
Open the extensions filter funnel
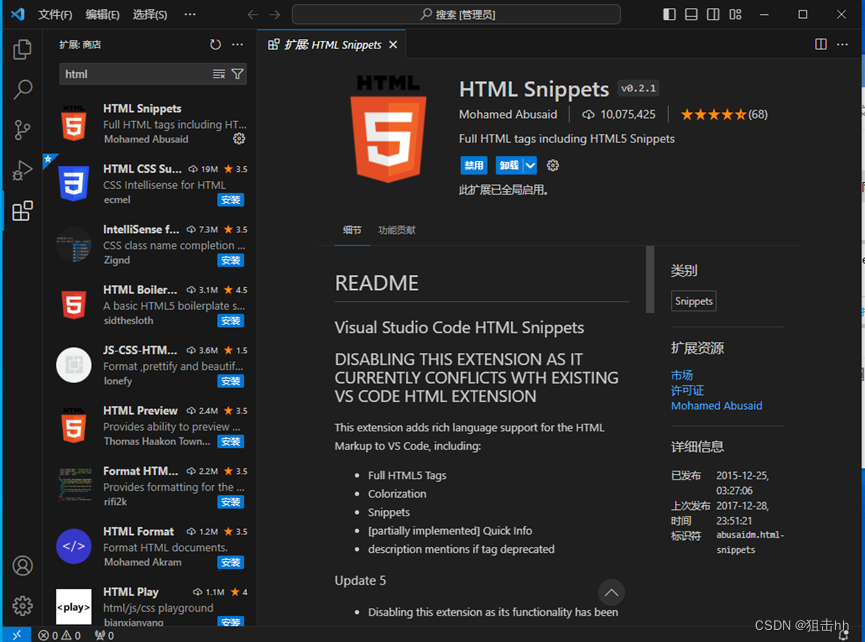(237, 74)
